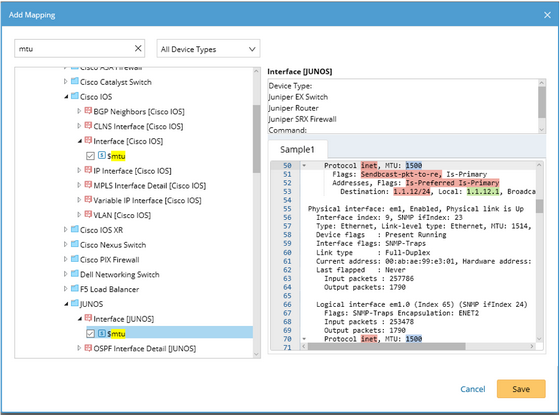Click the Cisco PIX Firewall folder icon
The width and height of the screenshot is (560, 415).
pos(75,259)
